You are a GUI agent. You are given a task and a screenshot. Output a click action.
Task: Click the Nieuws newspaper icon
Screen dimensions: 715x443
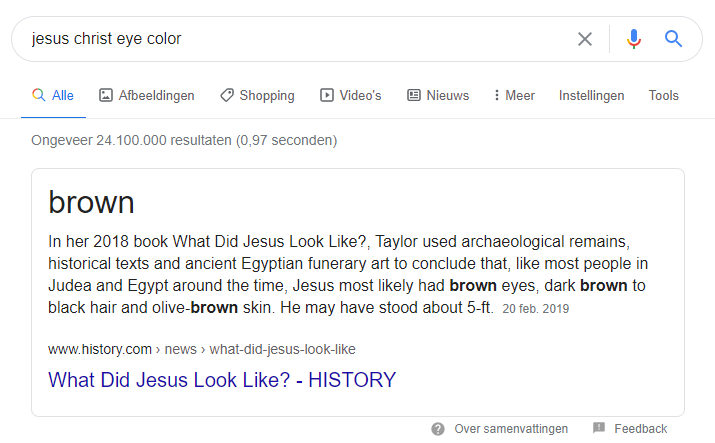(414, 96)
